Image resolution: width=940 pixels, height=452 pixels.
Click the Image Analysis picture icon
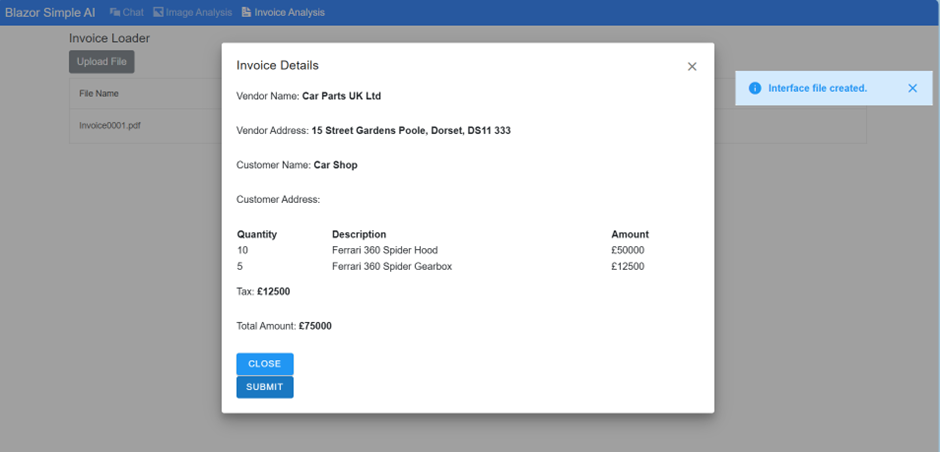coord(158,13)
